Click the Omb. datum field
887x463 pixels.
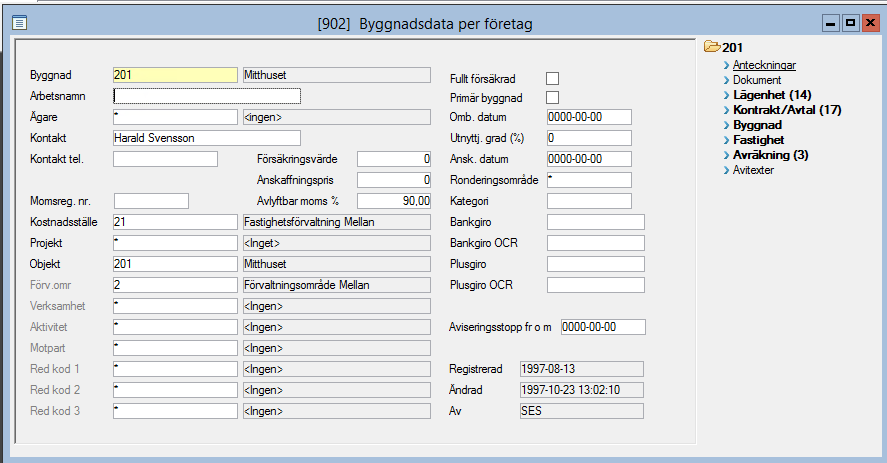(589, 117)
